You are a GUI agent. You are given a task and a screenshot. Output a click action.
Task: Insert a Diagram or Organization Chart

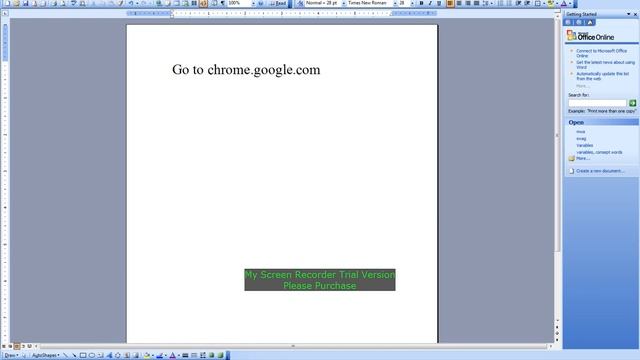118,356
